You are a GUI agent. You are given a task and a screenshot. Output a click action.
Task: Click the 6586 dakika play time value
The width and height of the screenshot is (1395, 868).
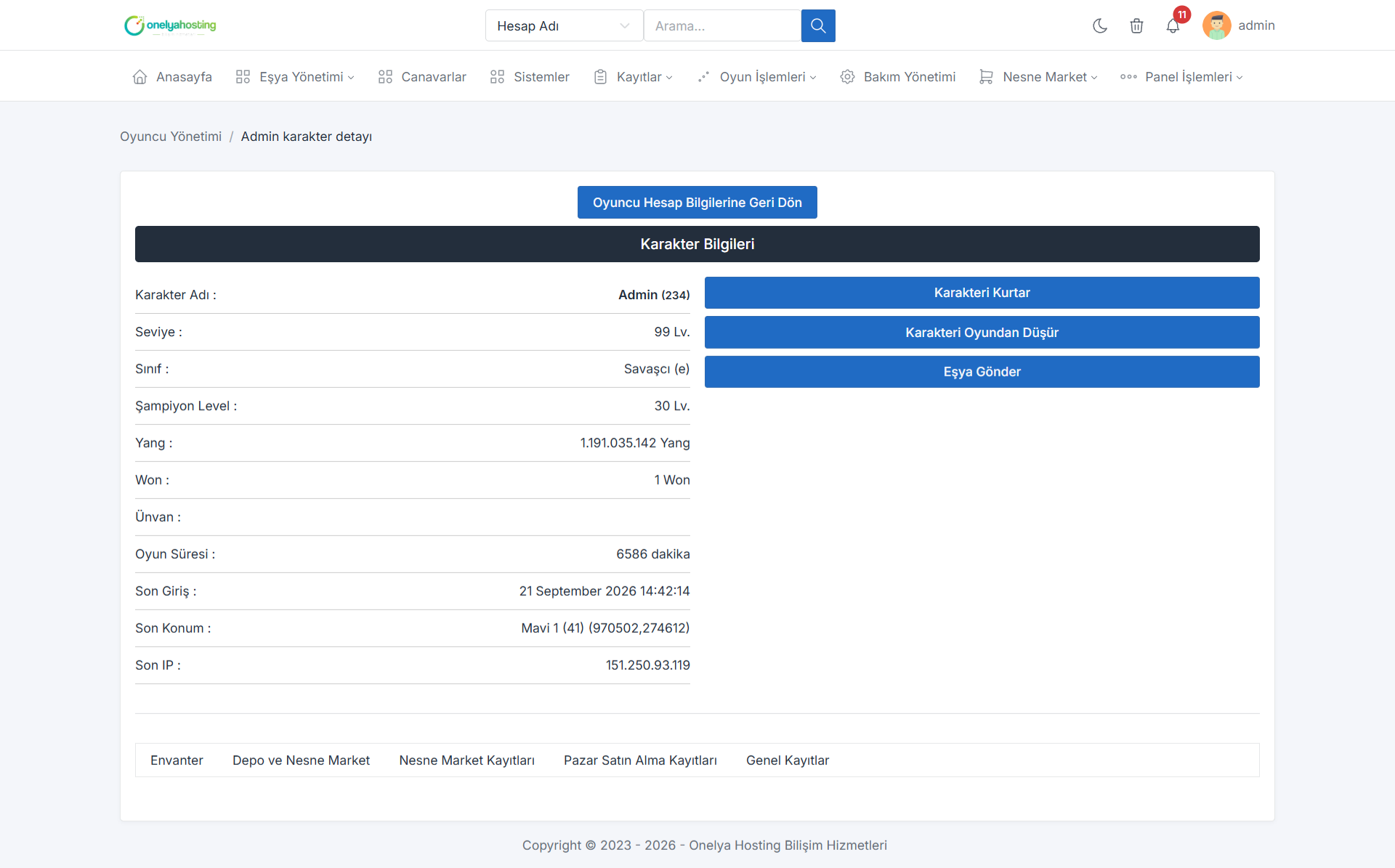pos(653,554)
